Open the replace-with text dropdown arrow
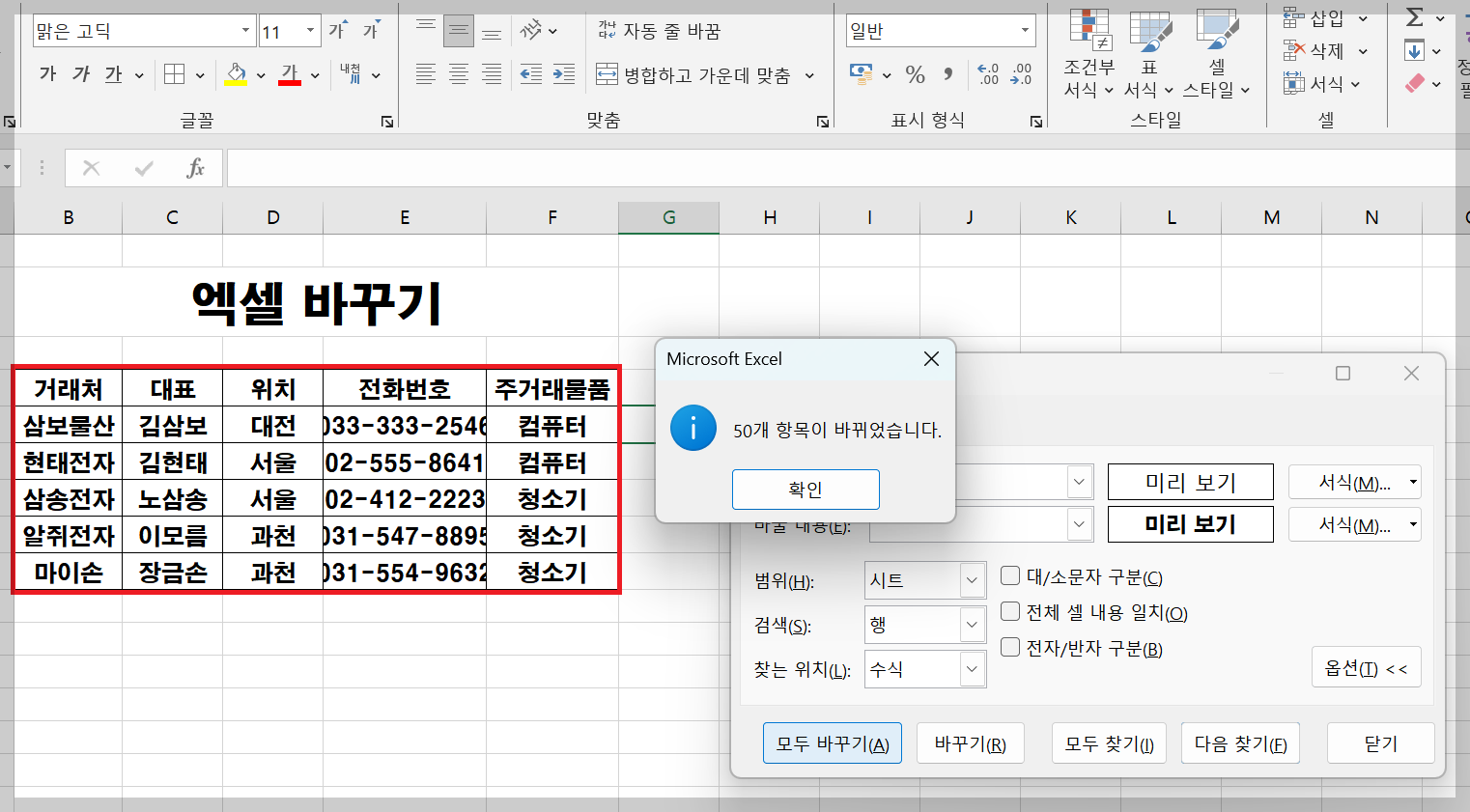The height and width of the screenshot is (812, 1470). 1079,524
